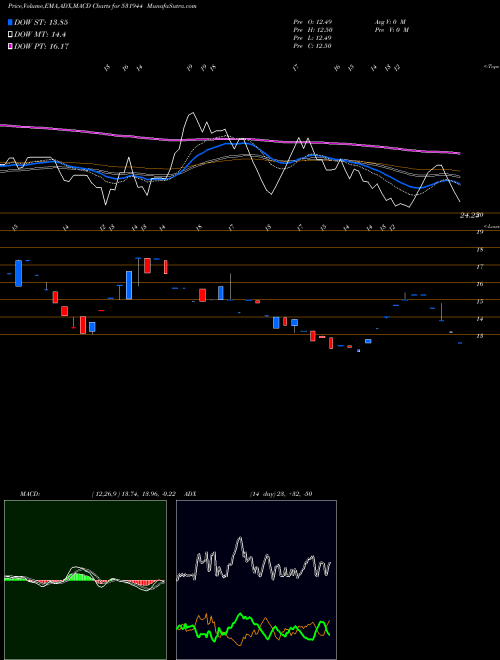The height and width of the screenshot is (660, 500).
Task: Click the 13 price axis label
Action: tap(480, 336)
